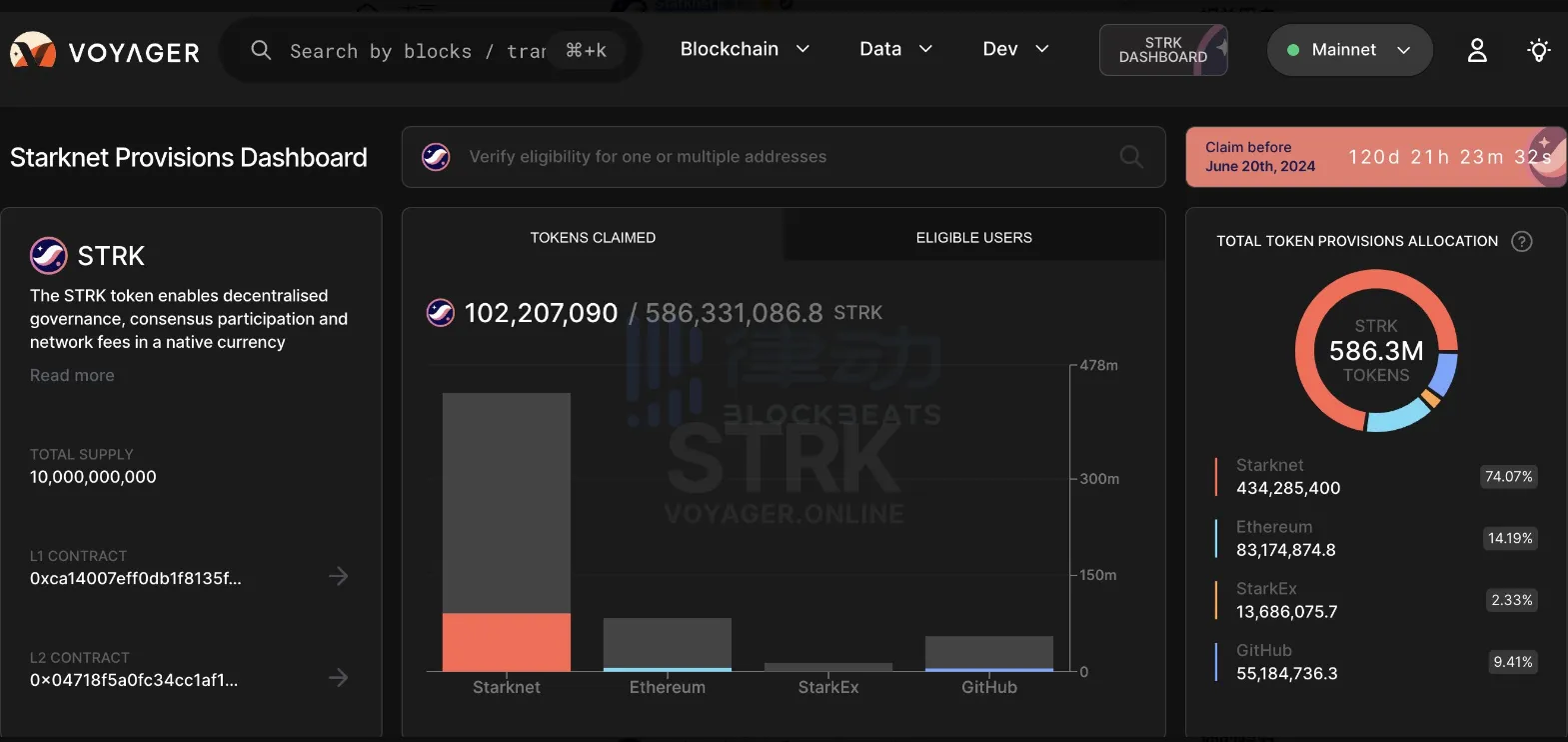Click the 74.07% percentage badge
The width and height of the screenshot is (1568, 742).
click(x=1508, y=477)
